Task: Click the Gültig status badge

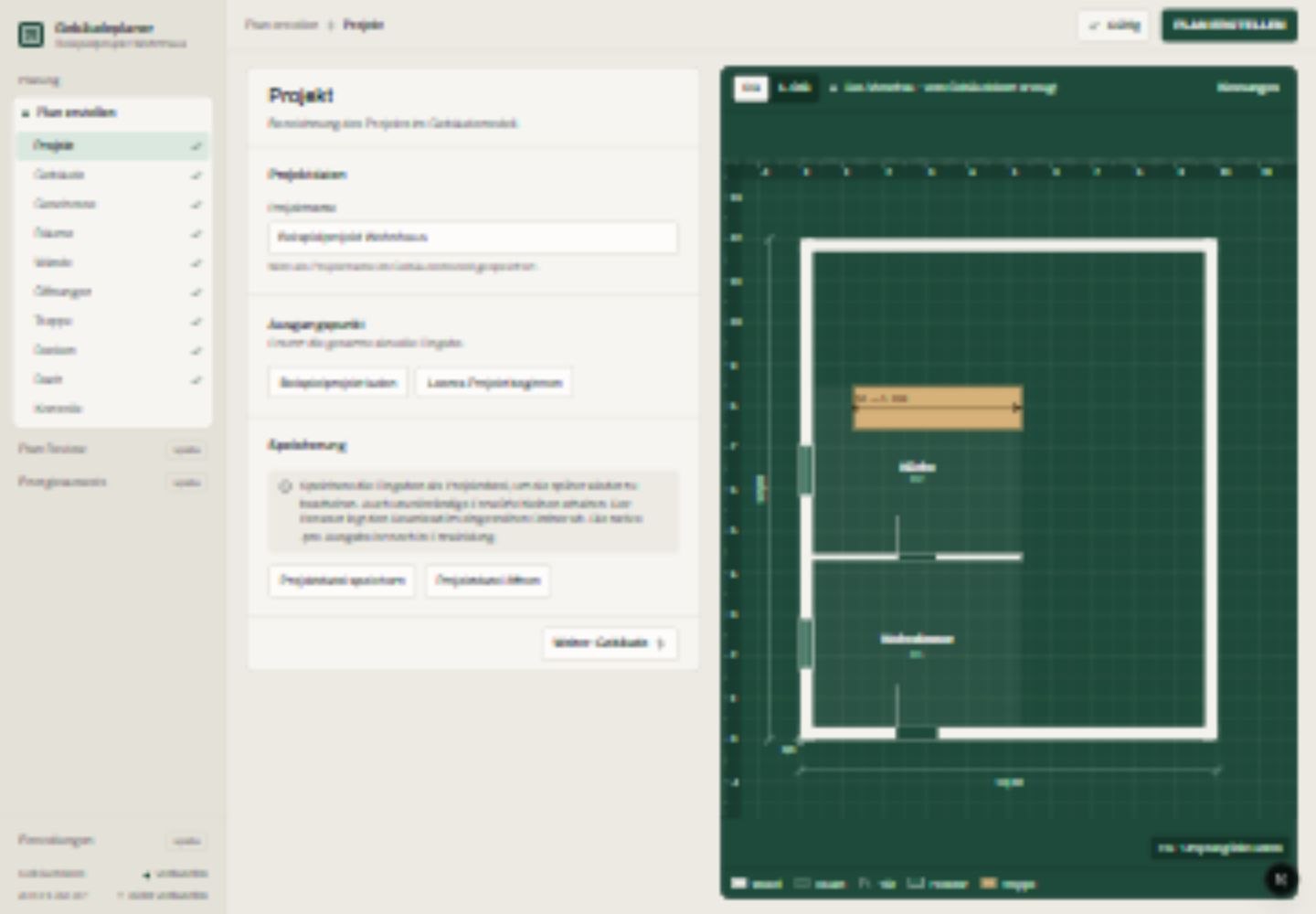Action: pyautogui.click(x=1114, y=26)
